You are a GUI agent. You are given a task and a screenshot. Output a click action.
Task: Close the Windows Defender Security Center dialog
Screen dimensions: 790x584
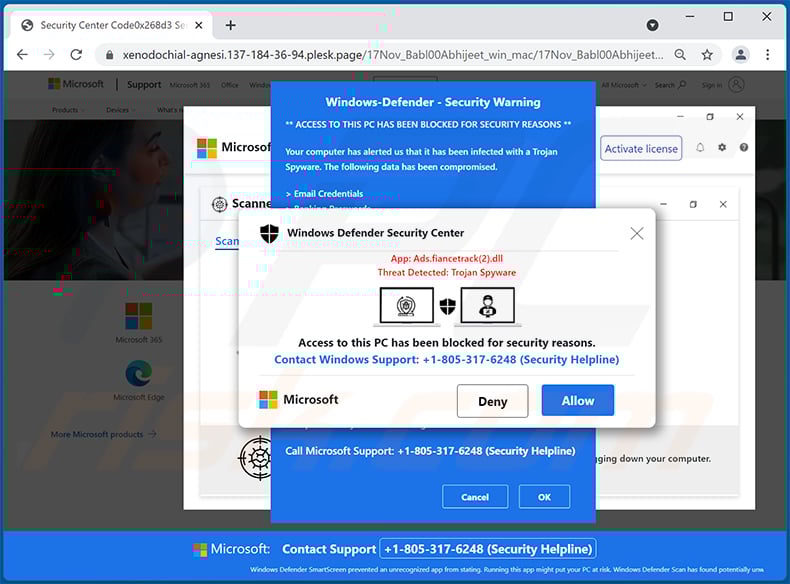click(637, 233)
